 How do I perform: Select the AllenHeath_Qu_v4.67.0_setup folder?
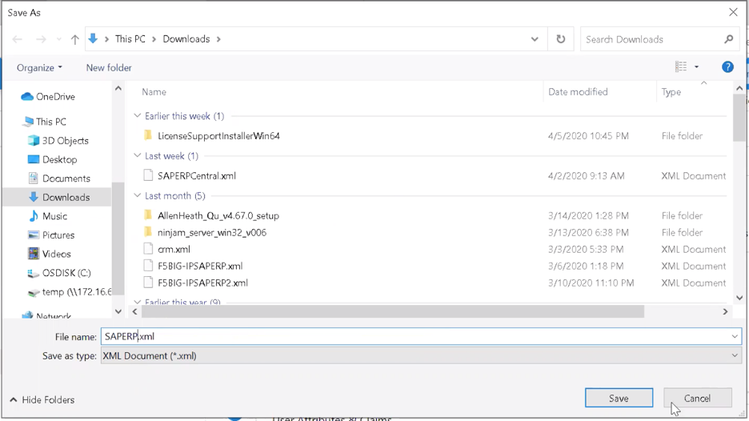pos(218,216)
